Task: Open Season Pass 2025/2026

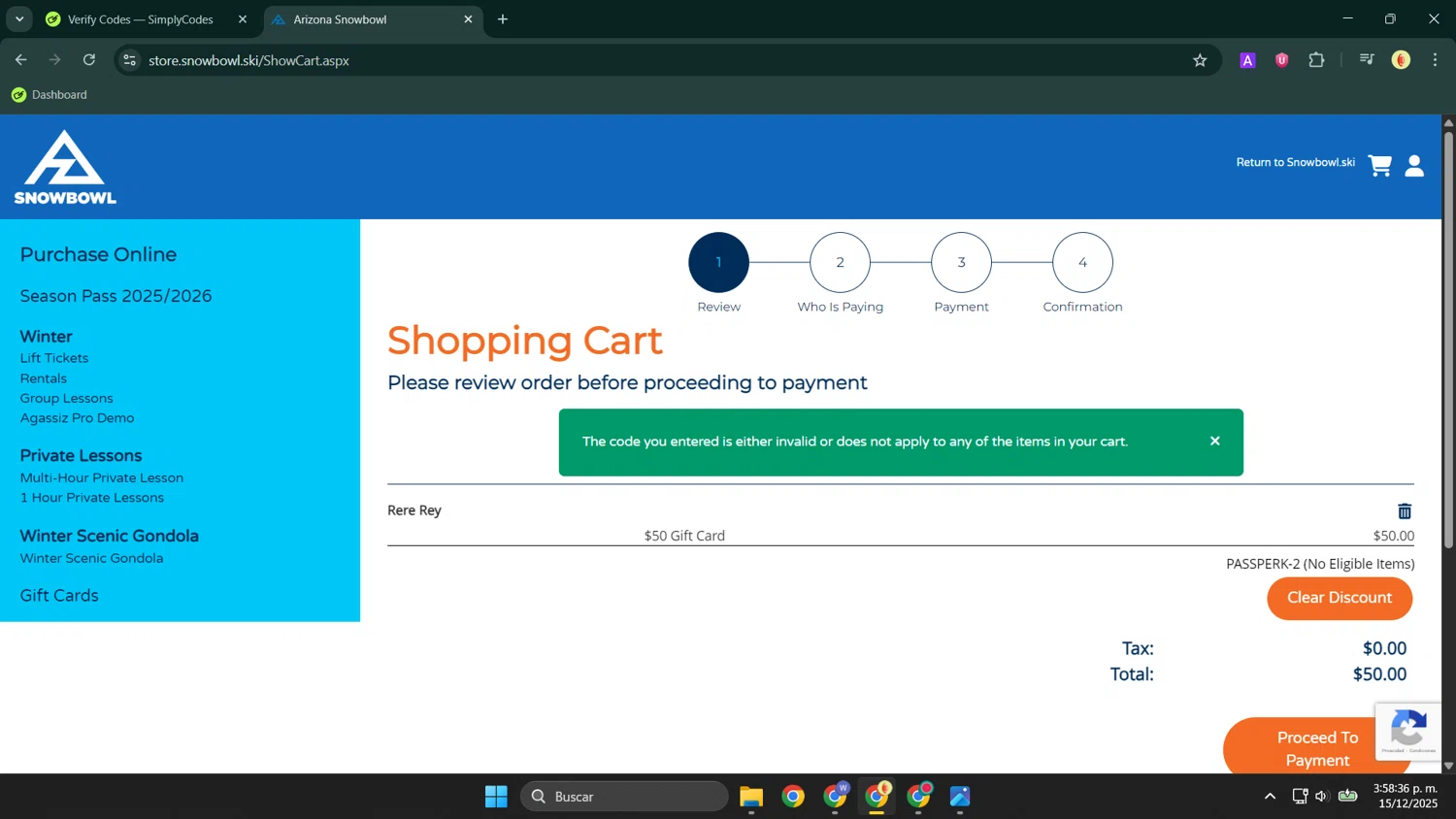Action: click(x=116, y=296)
